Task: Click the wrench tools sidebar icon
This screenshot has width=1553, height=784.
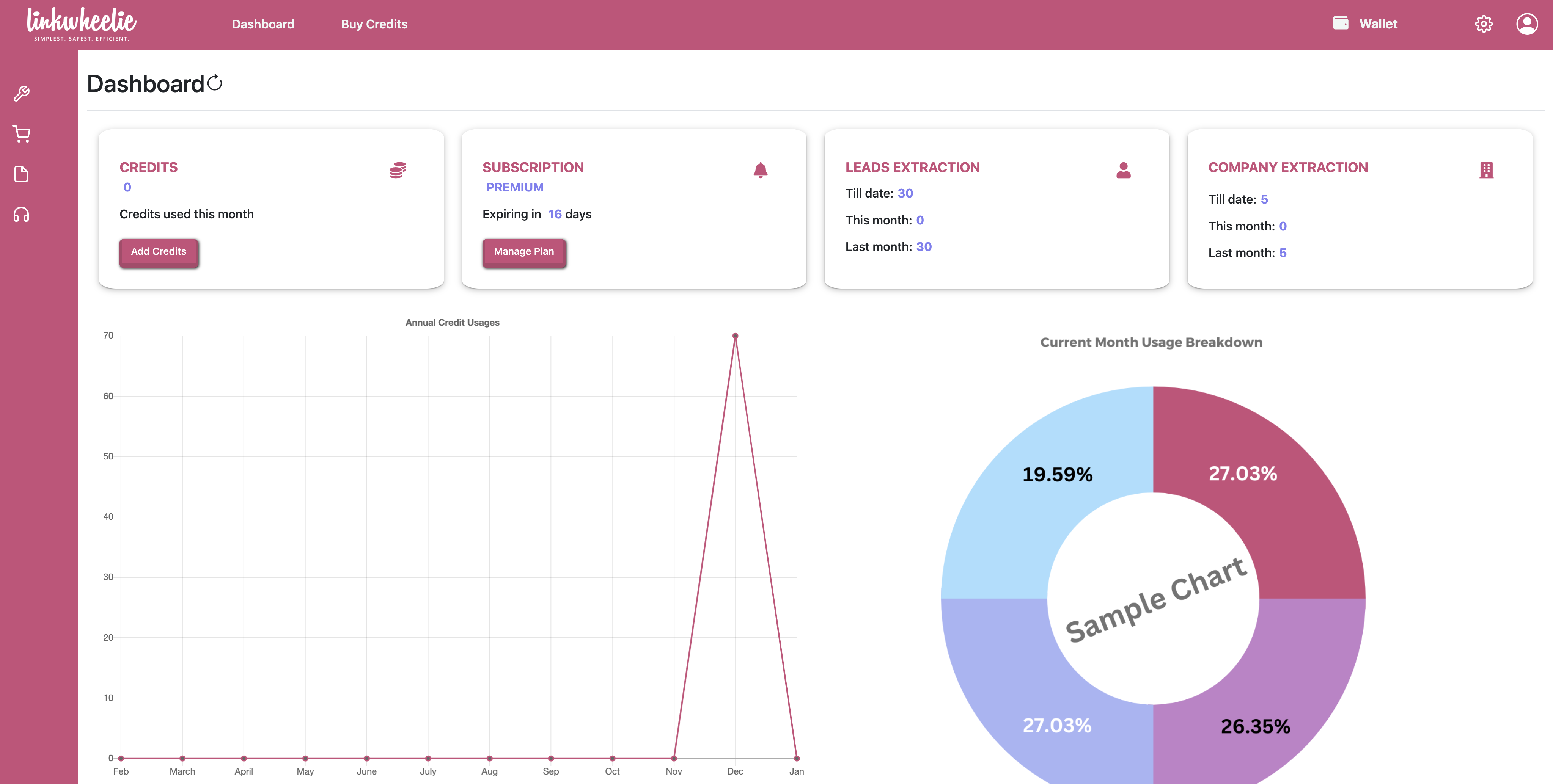Action: pyautogui.click(x=22, y=93)
